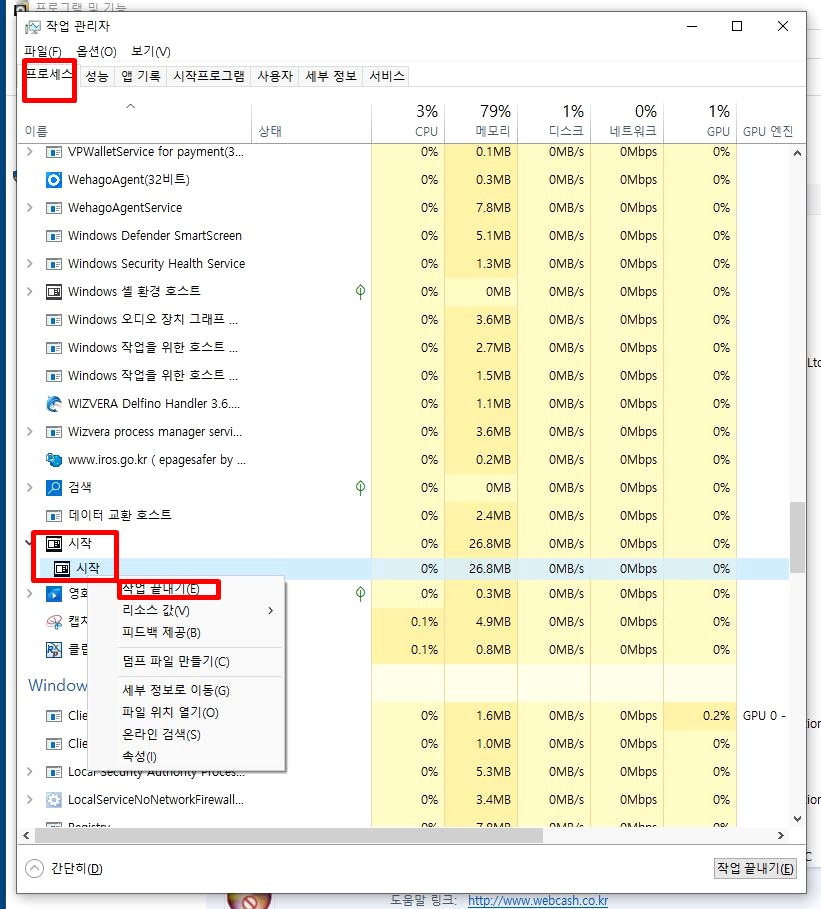The image size is (821, 909).
Task: Expand the VPWalletService for payment row
Action: point(30,152)
